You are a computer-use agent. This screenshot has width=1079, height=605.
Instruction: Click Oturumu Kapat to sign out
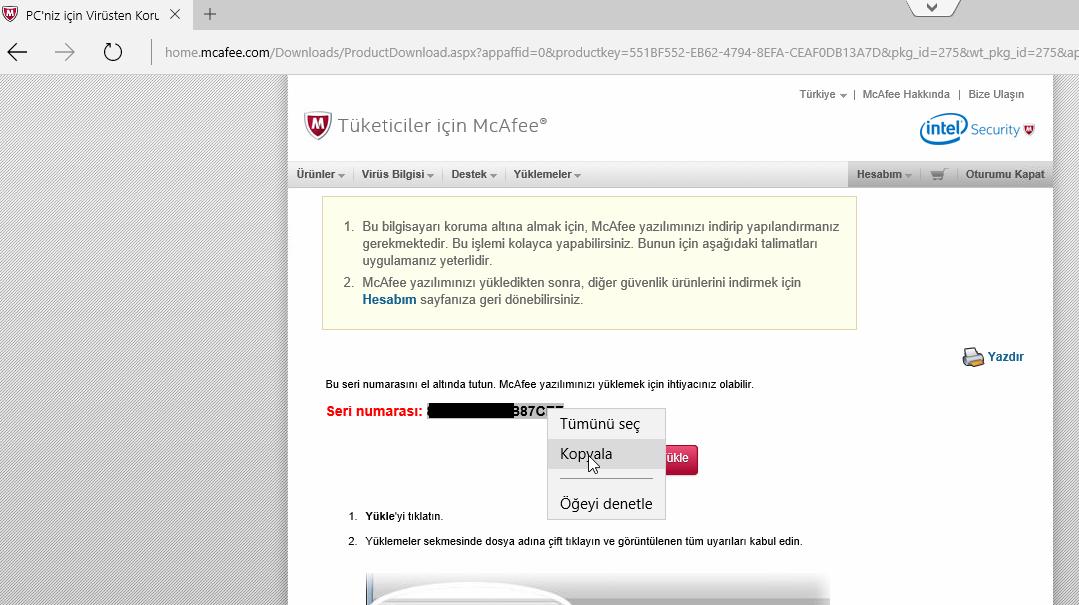(x=1003, y=173)
